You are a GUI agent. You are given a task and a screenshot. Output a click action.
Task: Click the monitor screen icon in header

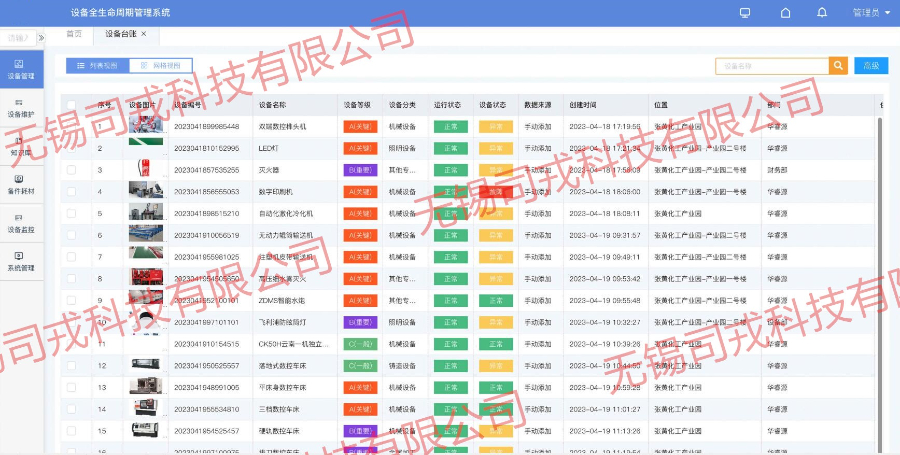(x=745, y=13)
